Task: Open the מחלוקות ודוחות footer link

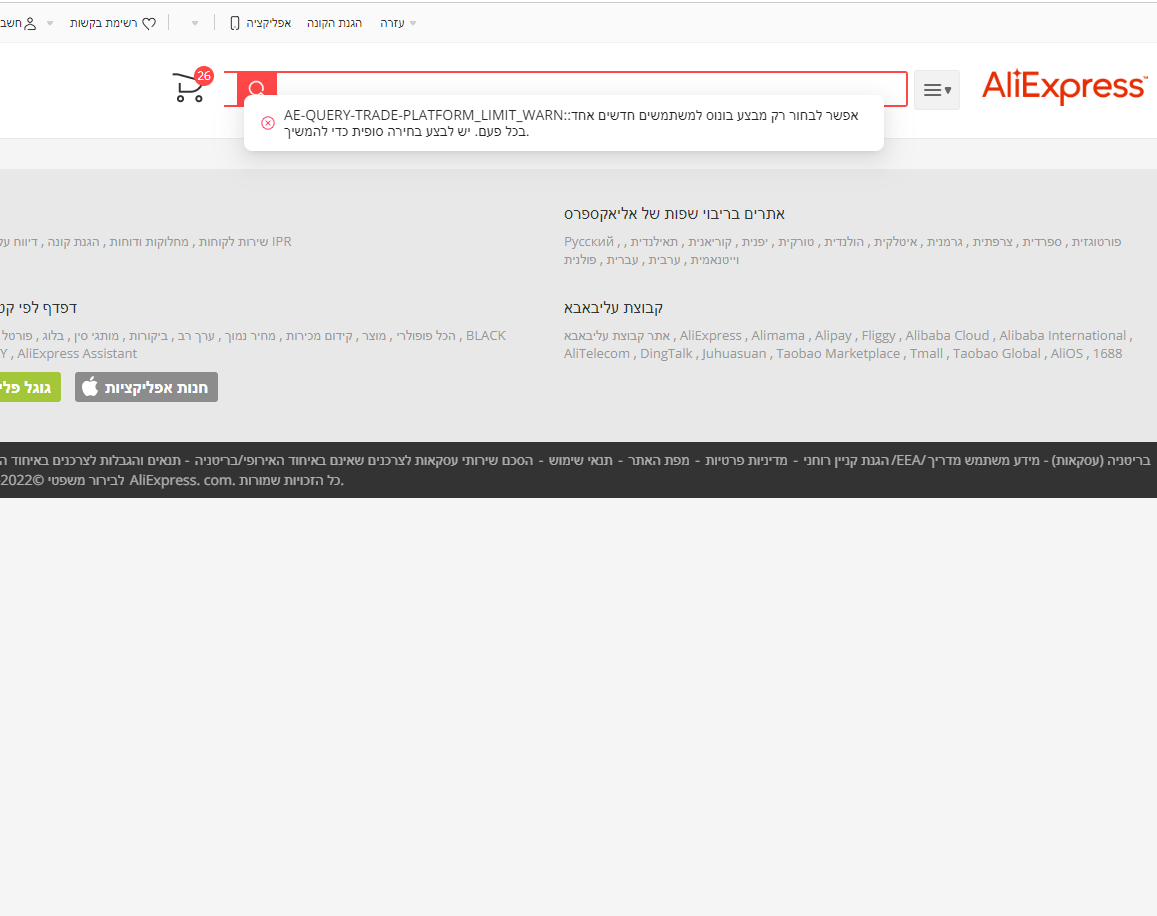Action: (149, 241)
